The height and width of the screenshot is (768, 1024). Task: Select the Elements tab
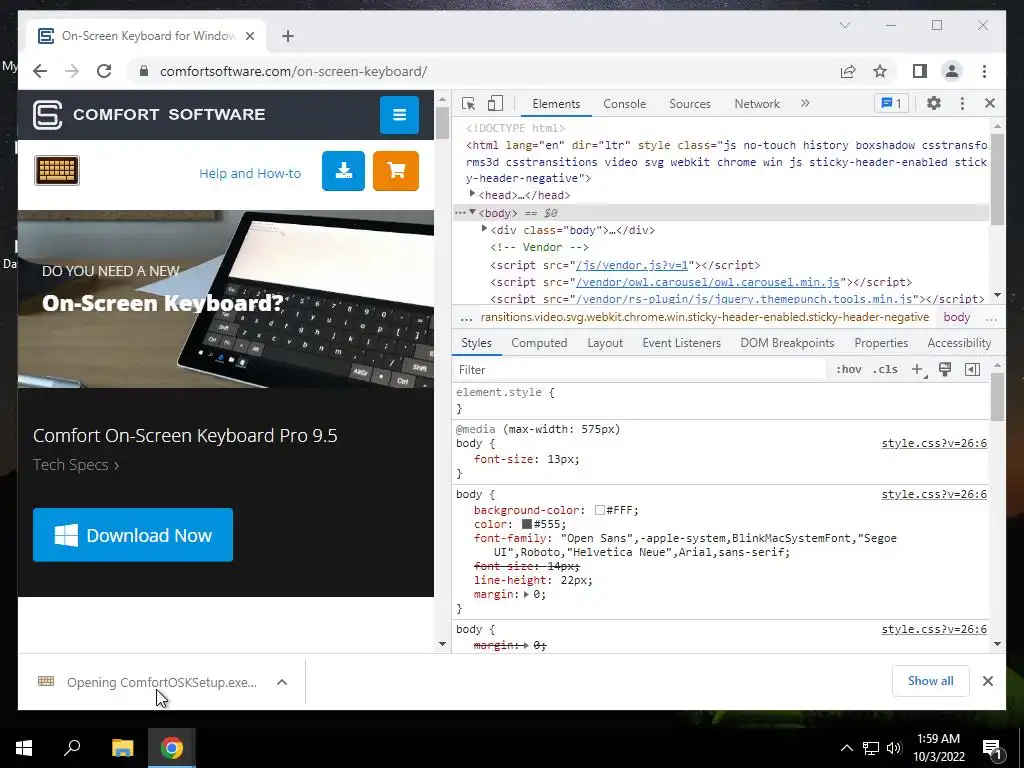click(556, 104)
